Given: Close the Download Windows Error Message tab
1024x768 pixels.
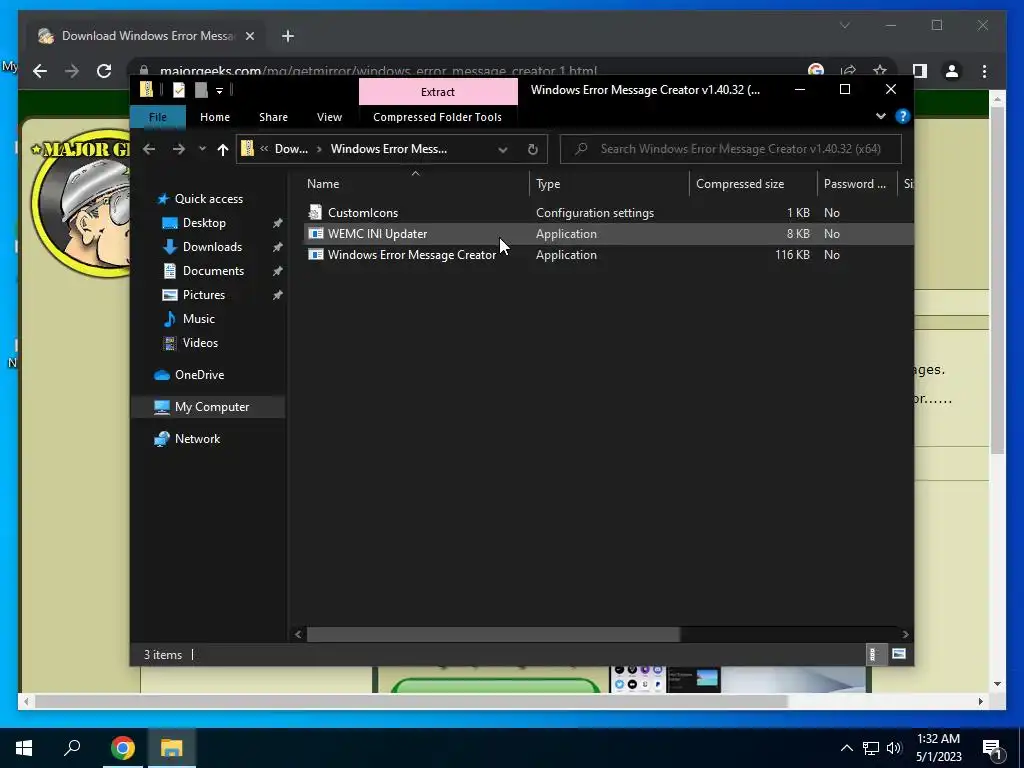Looking at the screenshot, I should [249, 36].
